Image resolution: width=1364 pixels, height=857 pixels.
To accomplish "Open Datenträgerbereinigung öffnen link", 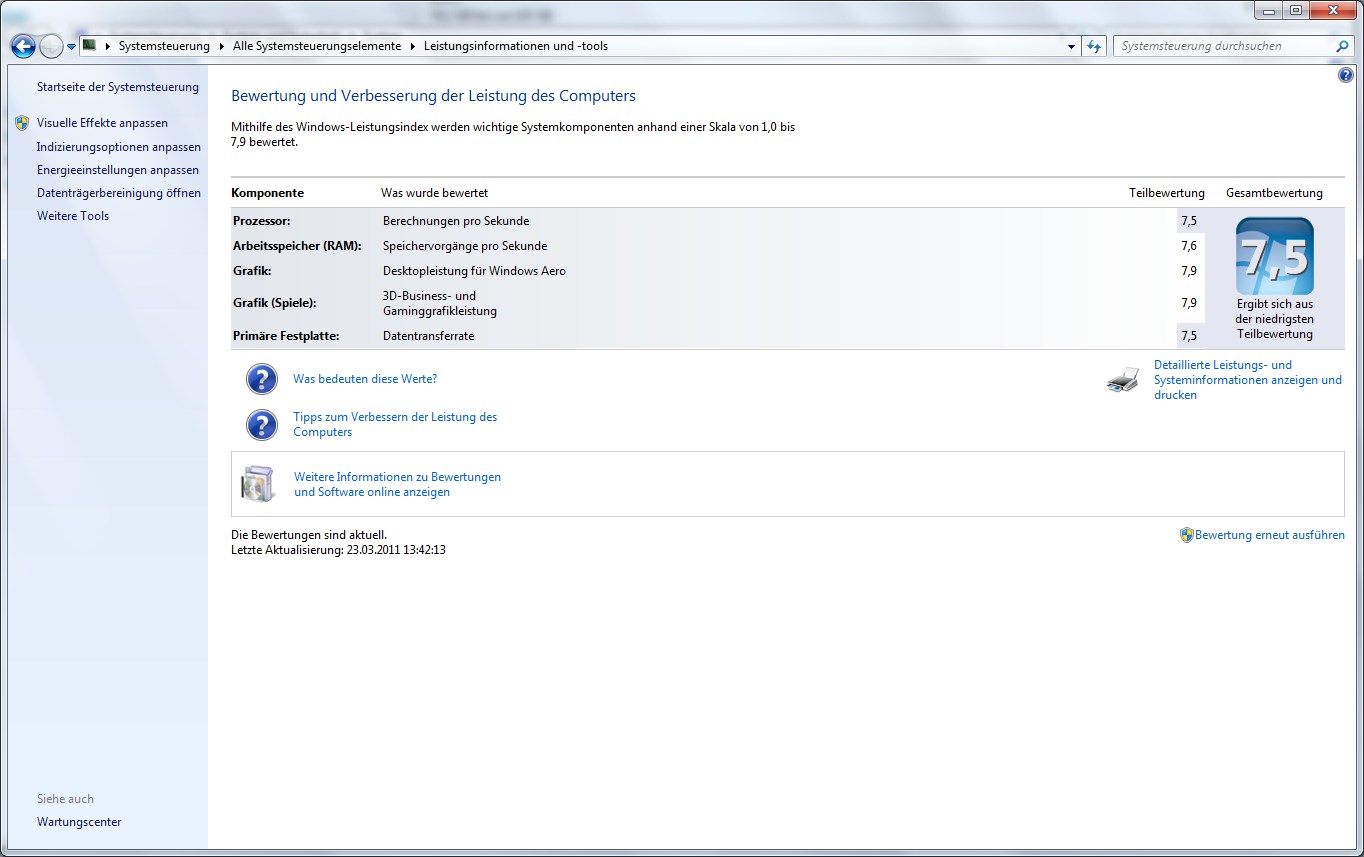I will pyautogui.click(x=119, y=193).
